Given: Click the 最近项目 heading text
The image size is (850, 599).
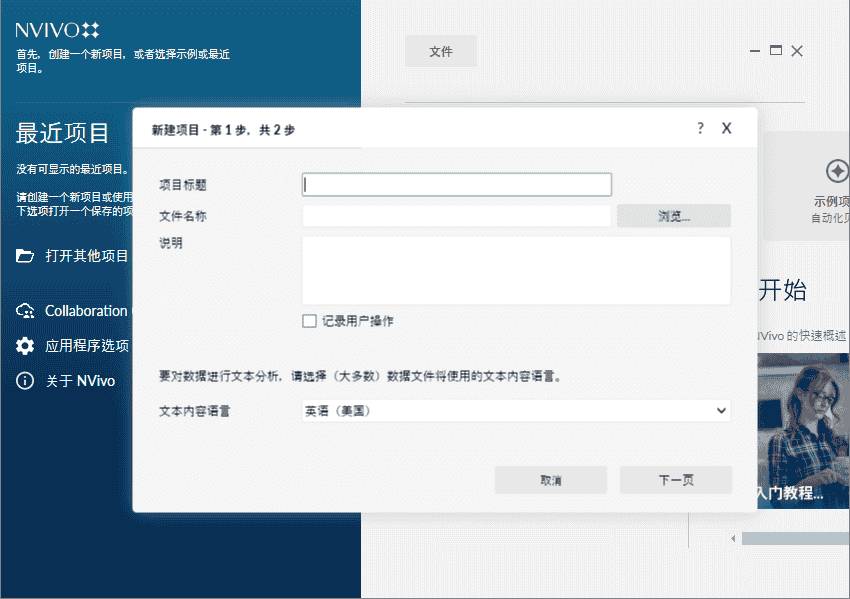Looking at the screenshot, I should [x=62, y=133].
